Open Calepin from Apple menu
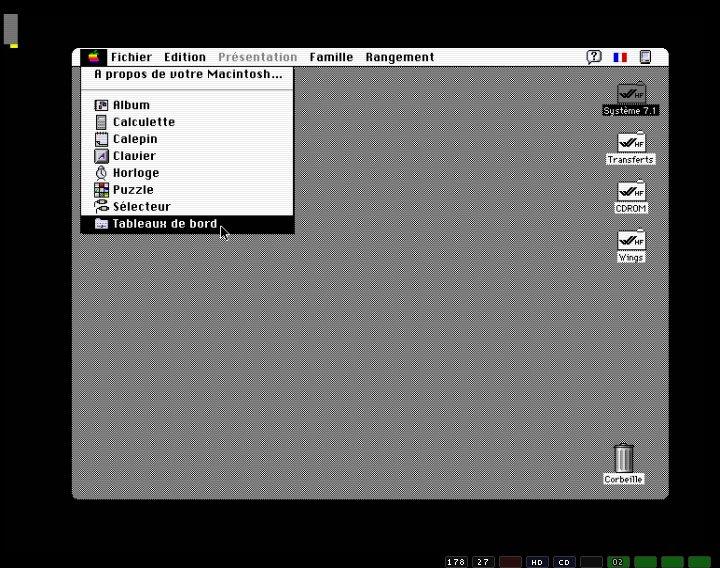This screenshot has height=568, width=720. coord(187,139)
